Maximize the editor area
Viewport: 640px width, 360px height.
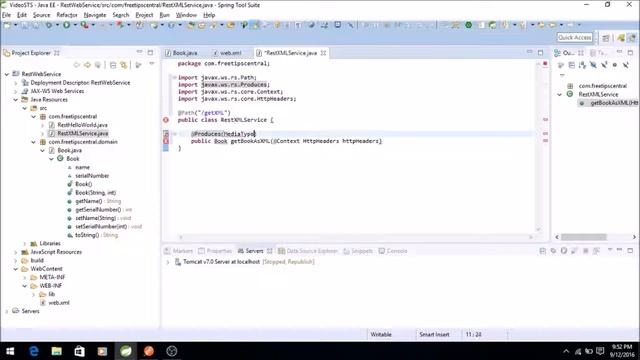540,53
